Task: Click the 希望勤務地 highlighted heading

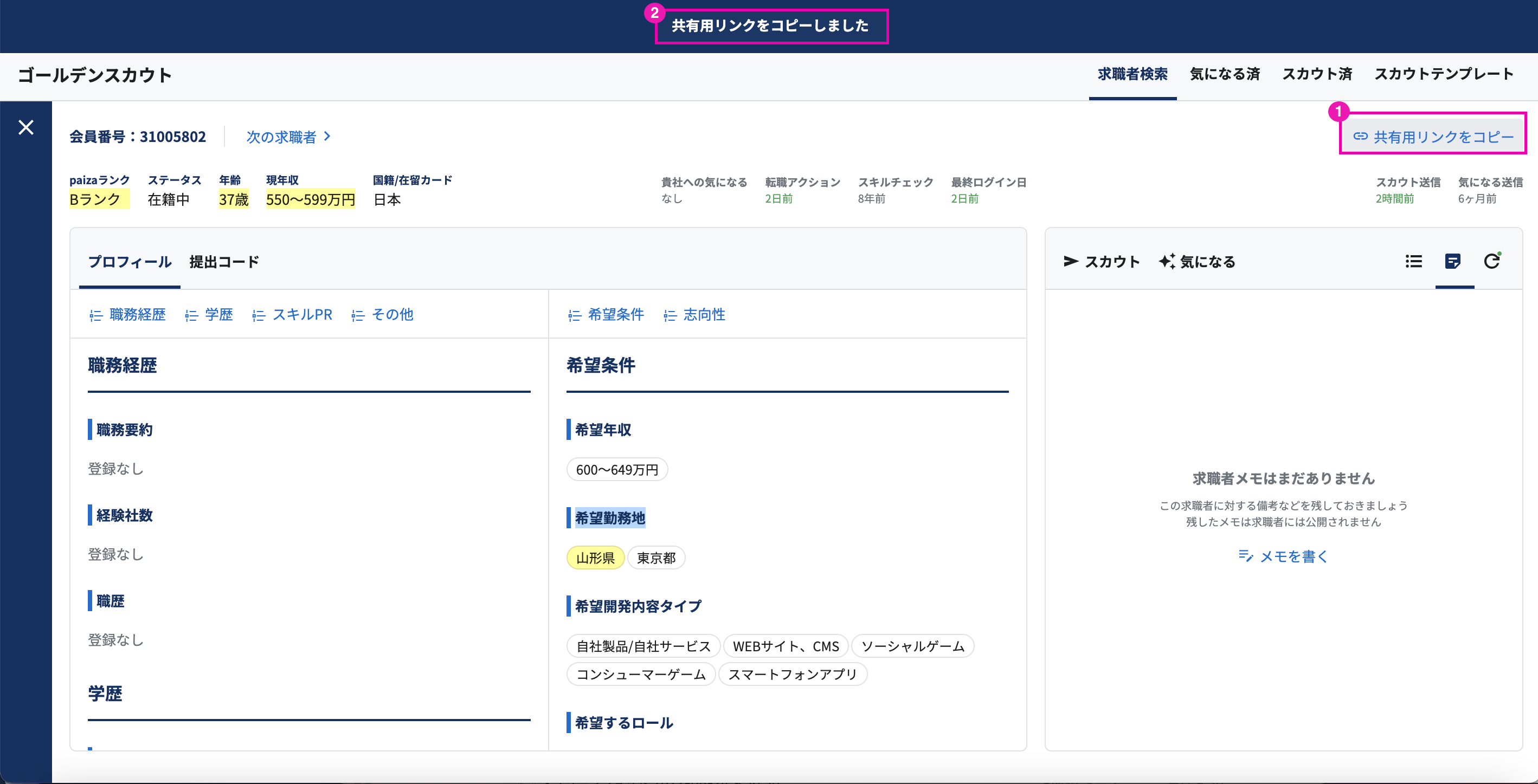Action: [x=609, y=517]
